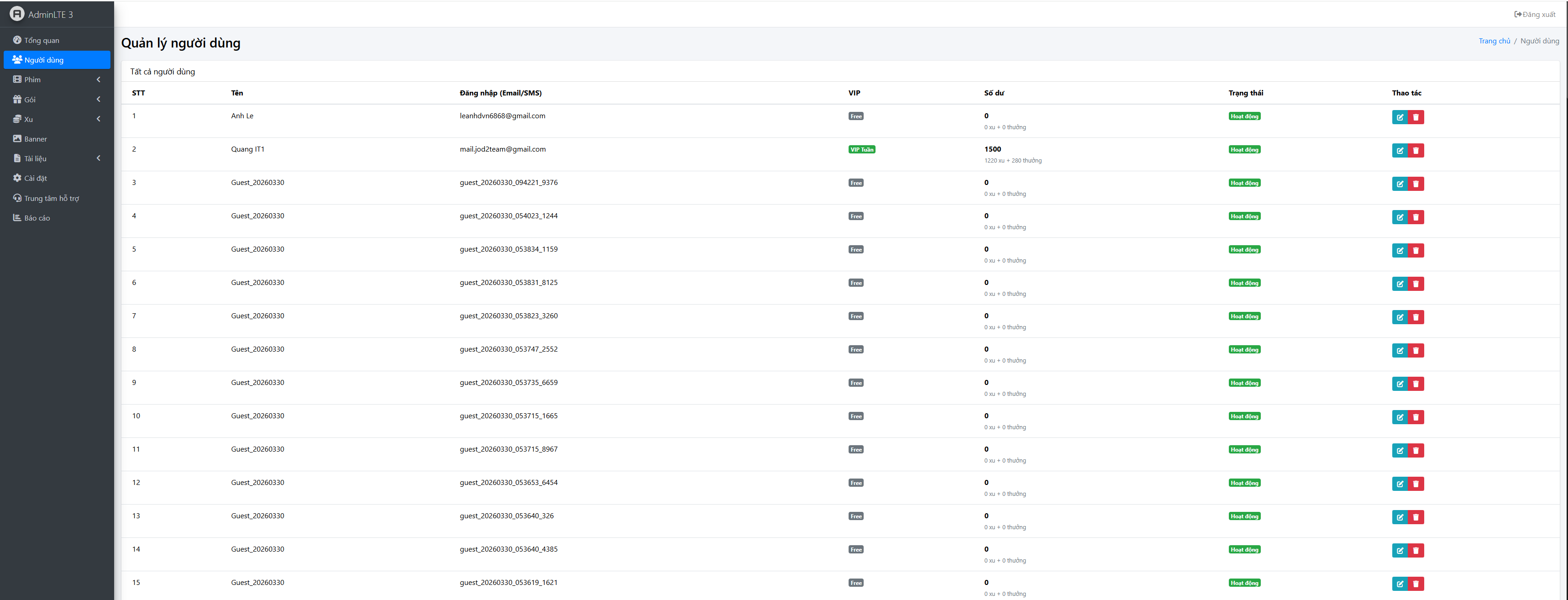Open Trung tâm hỗ trợ page
The width and height of the screenshot is (1568, 600).
coord(51,199)
